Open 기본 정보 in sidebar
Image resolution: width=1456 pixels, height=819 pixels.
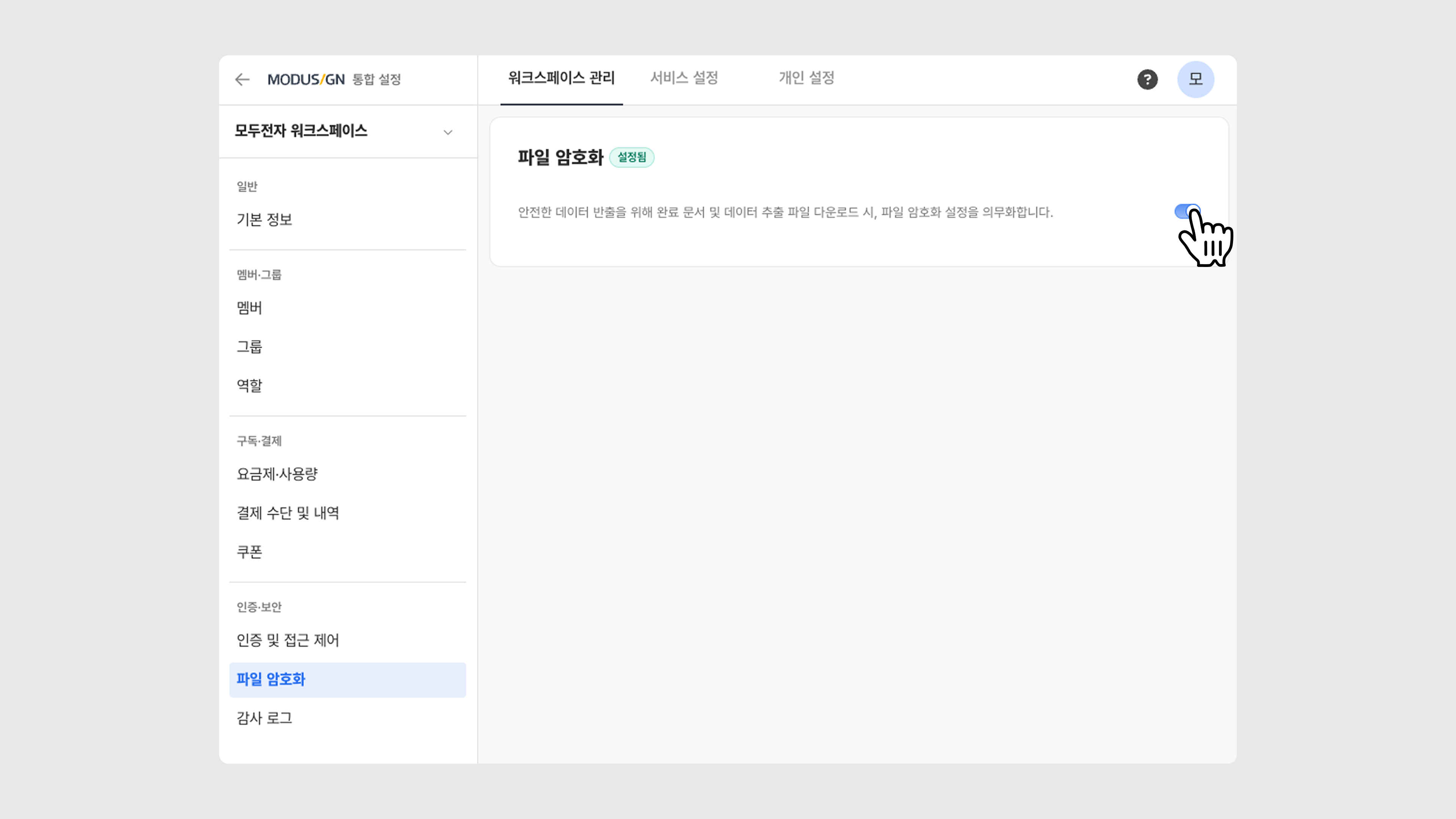[265, 219]
